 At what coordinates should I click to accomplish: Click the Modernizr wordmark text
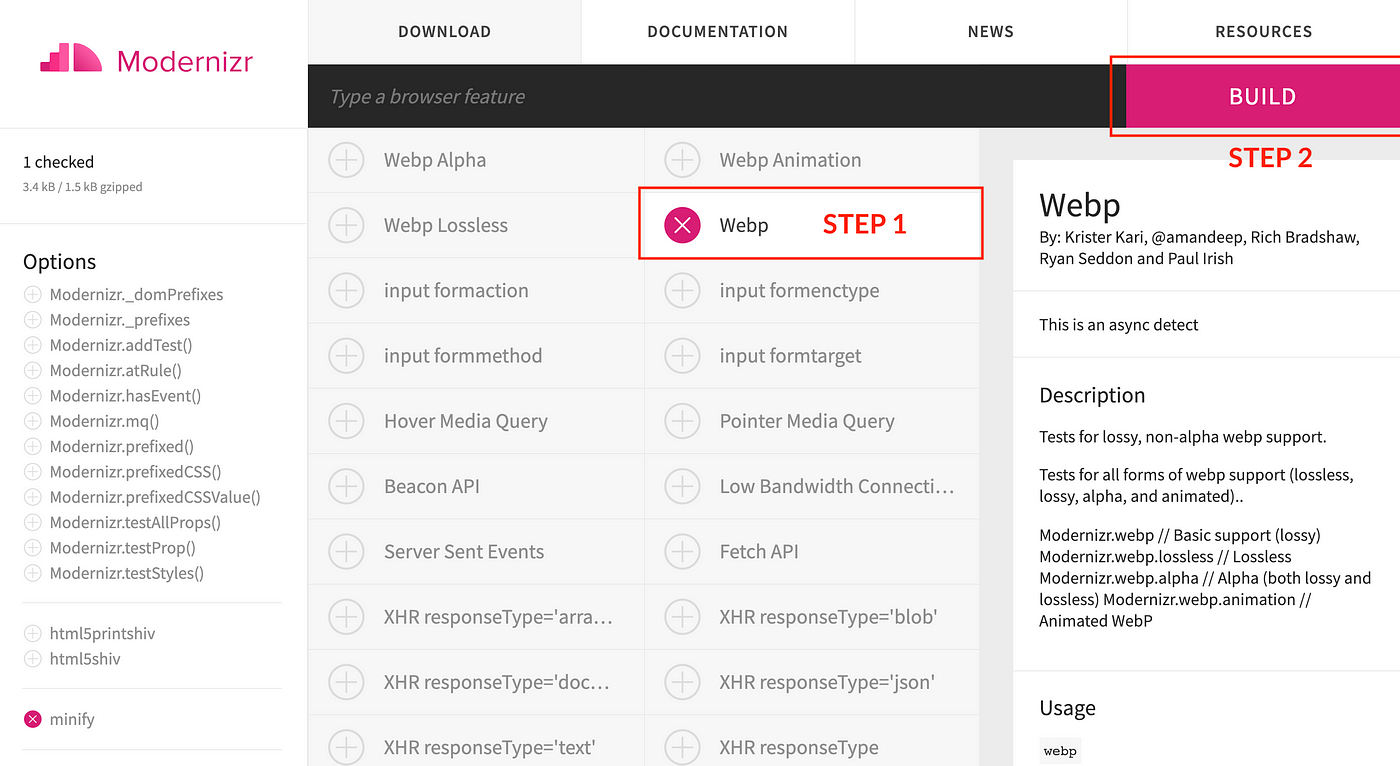tap(185, 61)
